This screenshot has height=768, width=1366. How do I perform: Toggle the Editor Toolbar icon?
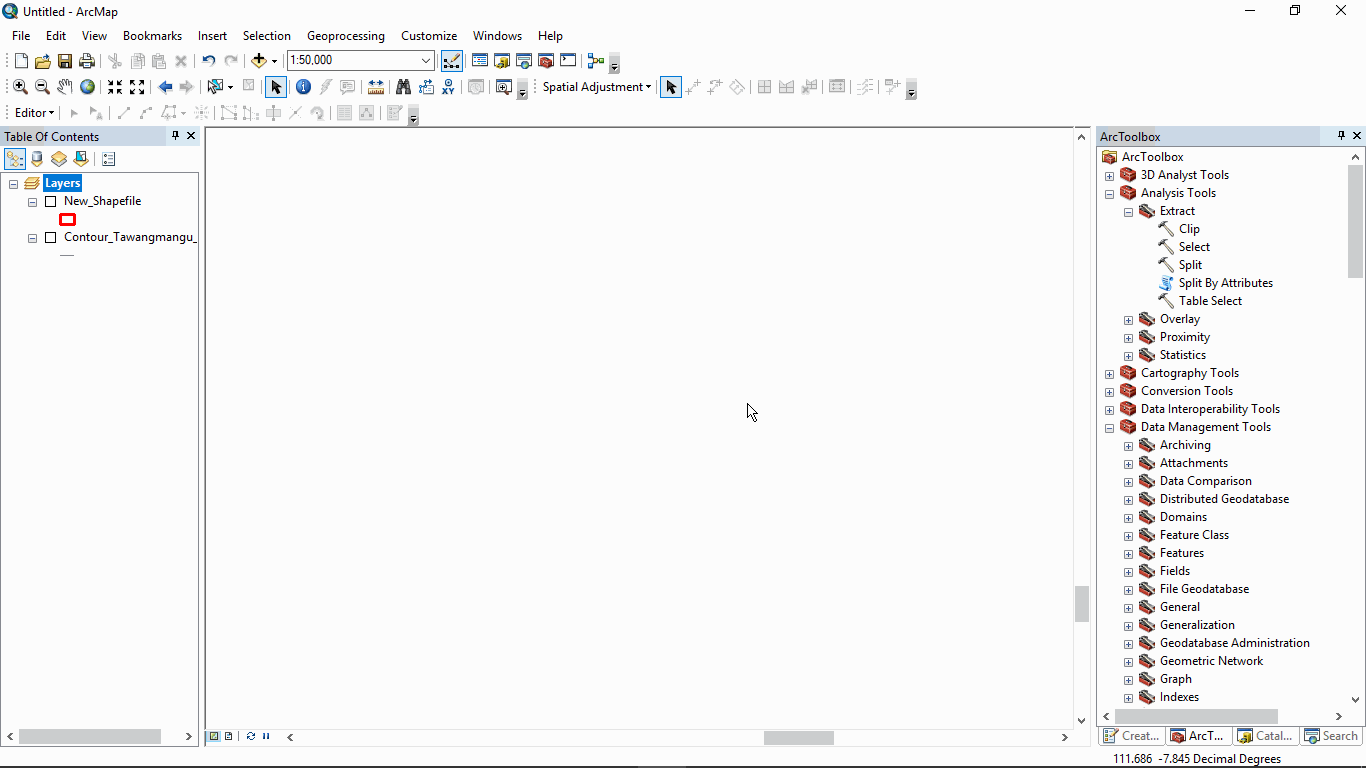coord(452,61)
